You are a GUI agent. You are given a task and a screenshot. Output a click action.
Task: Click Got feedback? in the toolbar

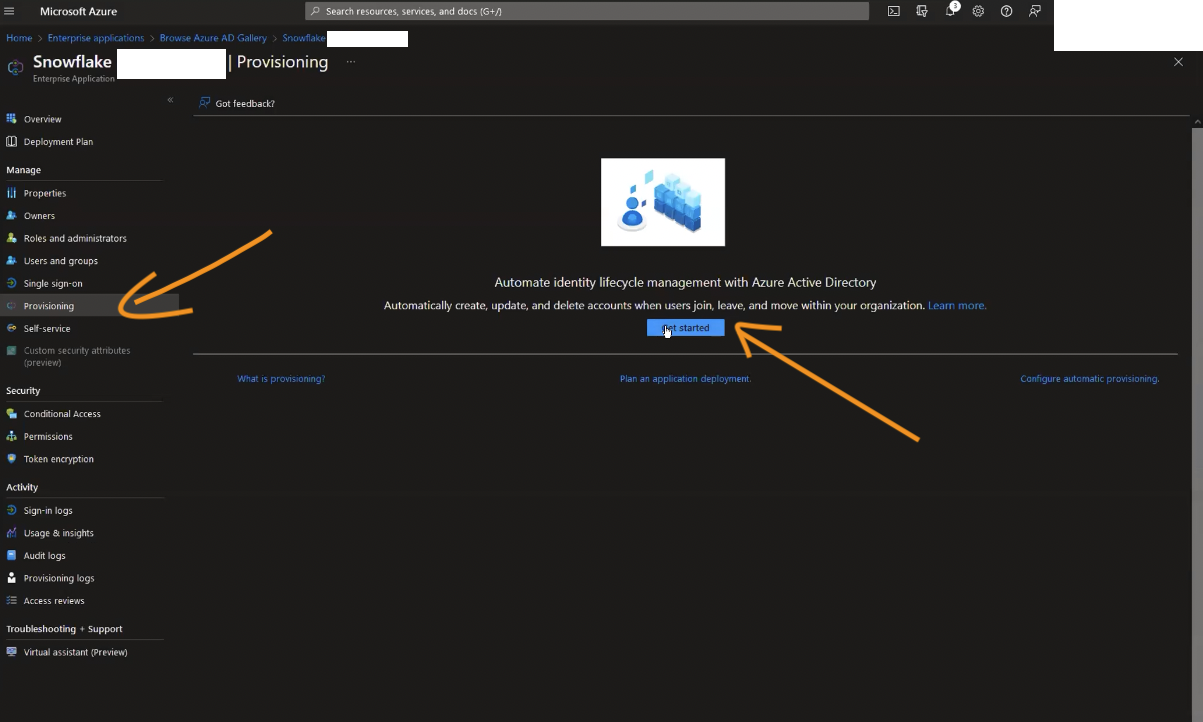(237, 103)
